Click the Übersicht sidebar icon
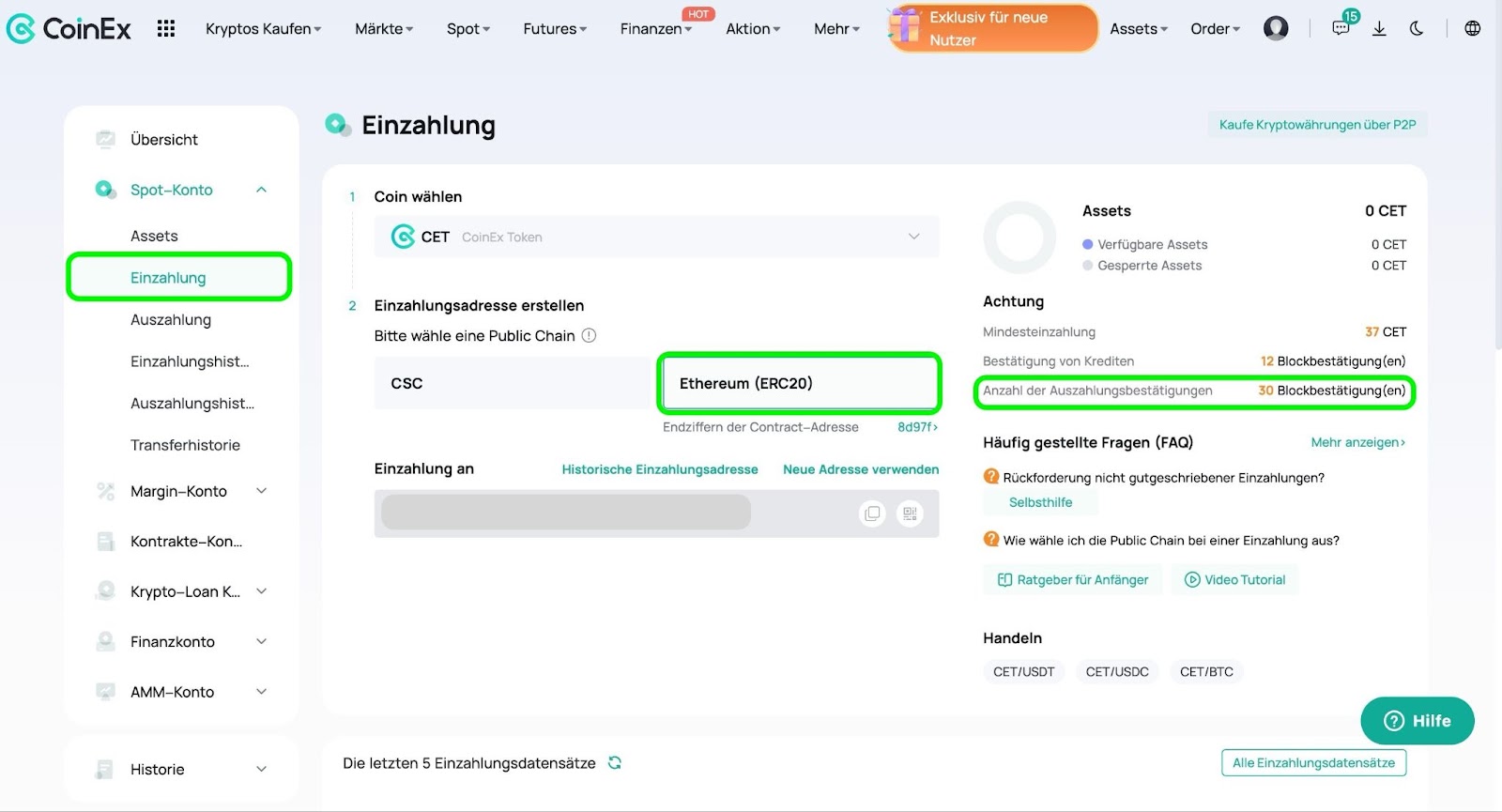Viewport: 1502px width, 812px height. tap(106, 140)
